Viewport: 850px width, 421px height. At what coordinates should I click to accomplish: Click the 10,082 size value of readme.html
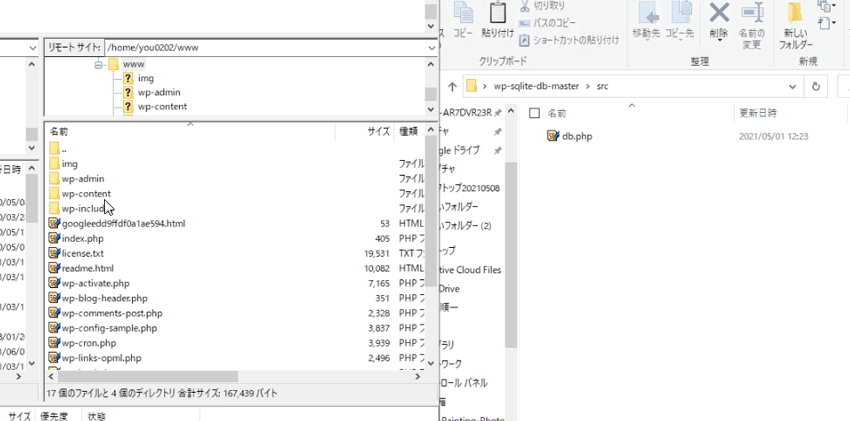[377, 268]
